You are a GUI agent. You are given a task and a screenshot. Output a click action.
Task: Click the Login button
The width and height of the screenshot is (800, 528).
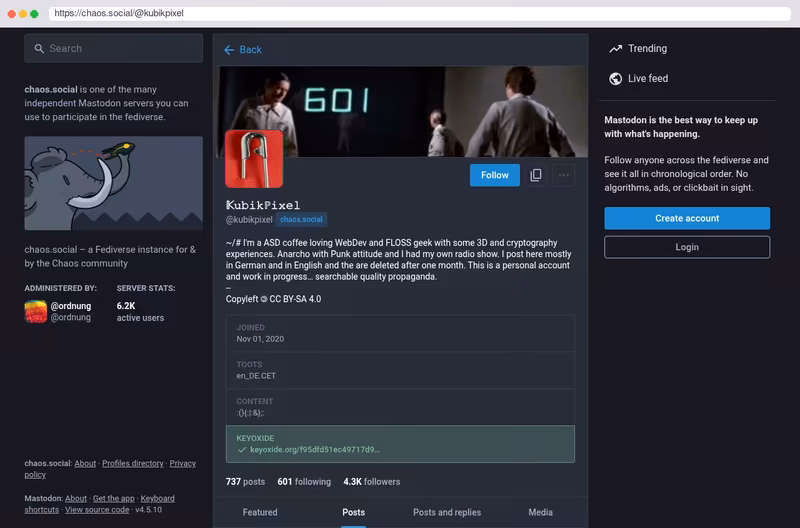687,247
